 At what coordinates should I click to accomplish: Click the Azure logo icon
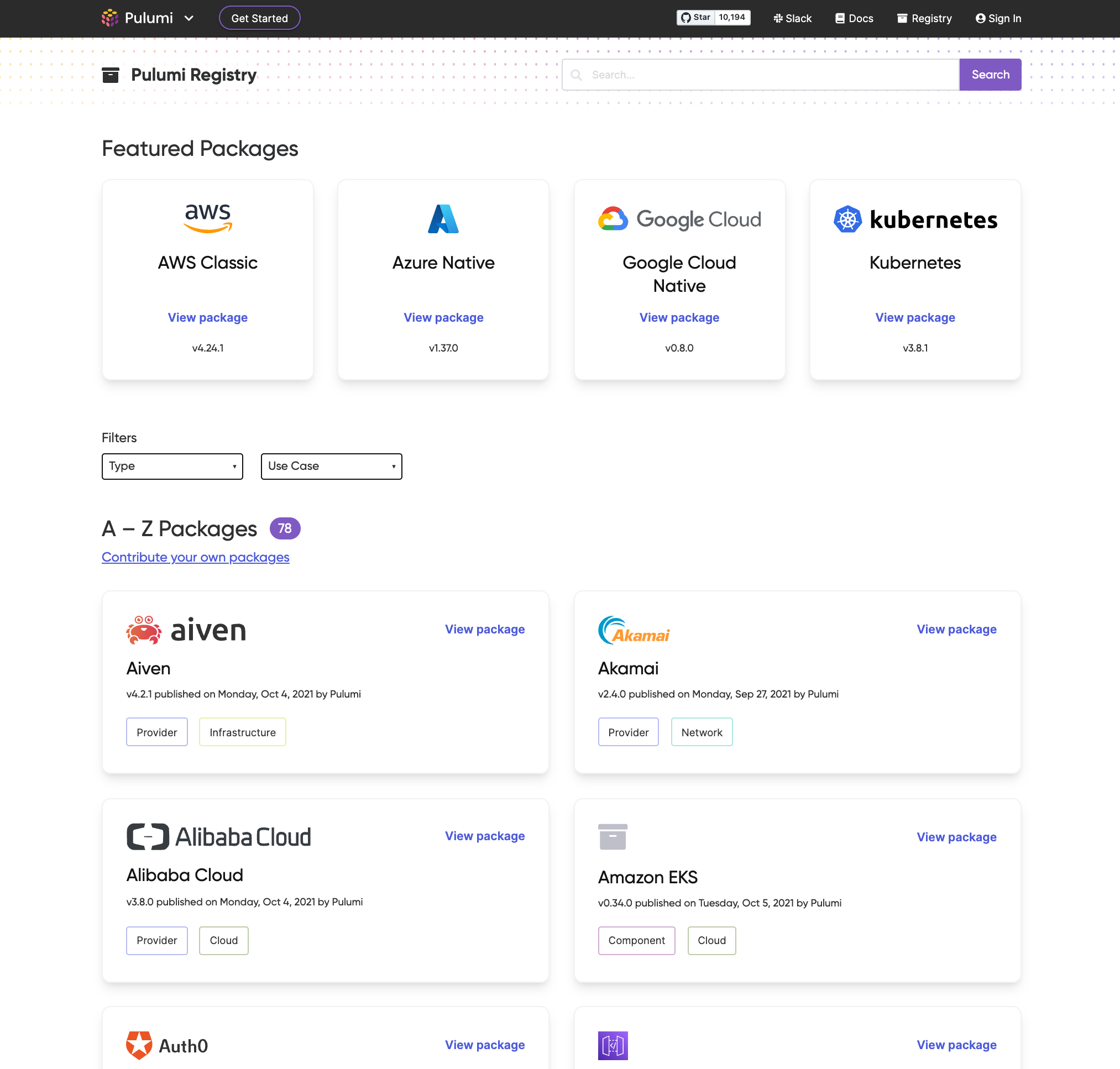pos(443,219)
